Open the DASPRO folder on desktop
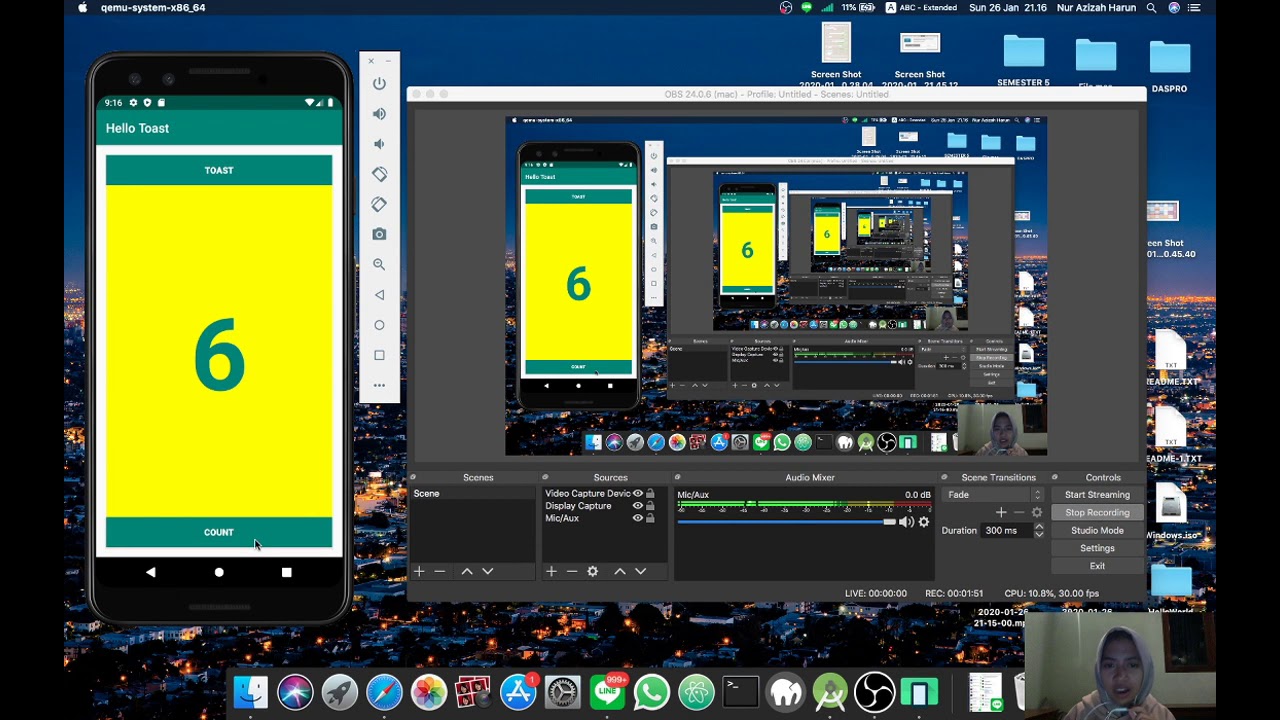Viewport: 1280px width, 720px height. pyautogui.click(x=1170, y=67)
